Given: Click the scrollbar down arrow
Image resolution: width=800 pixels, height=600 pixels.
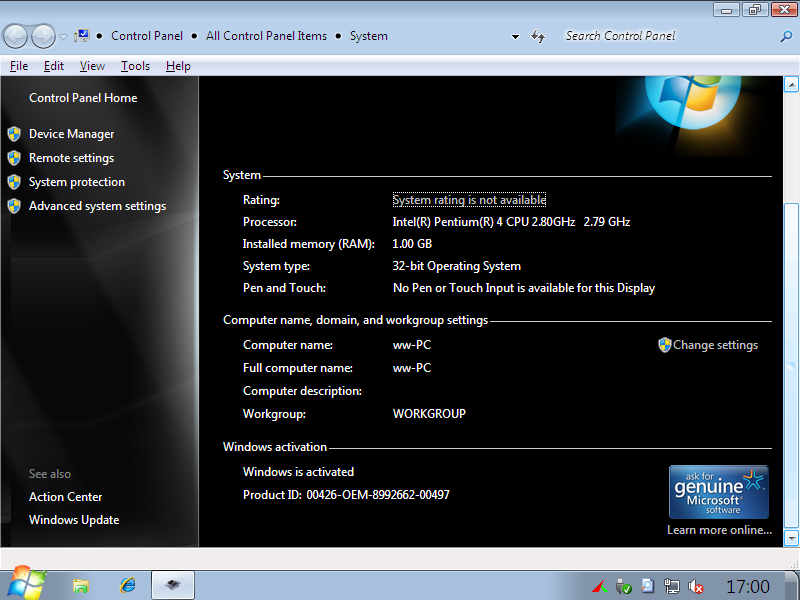Looking at the screenshot, I should tap(791, 538).
